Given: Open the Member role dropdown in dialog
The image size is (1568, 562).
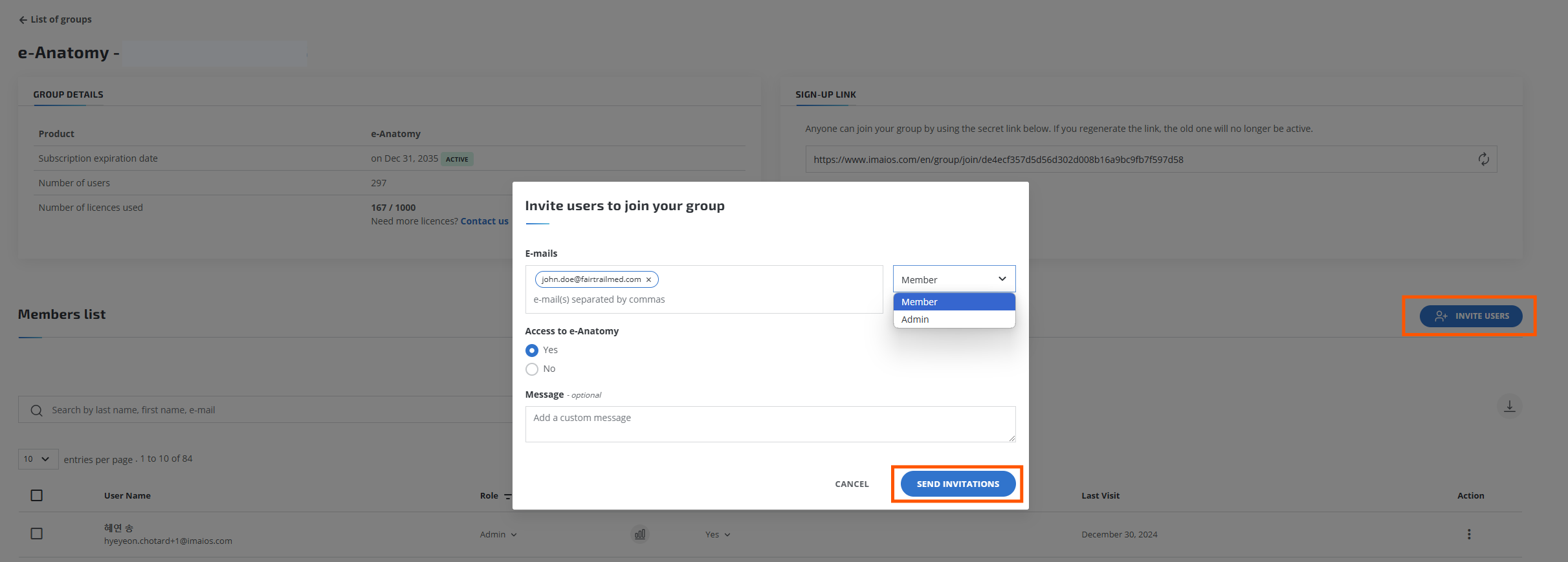Looking at the screenshot, I should tap(954, 279).
